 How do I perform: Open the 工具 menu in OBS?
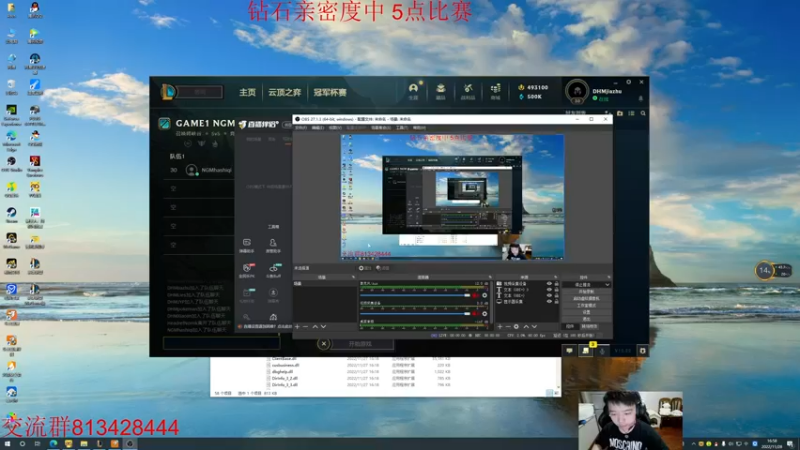[402, 128]
